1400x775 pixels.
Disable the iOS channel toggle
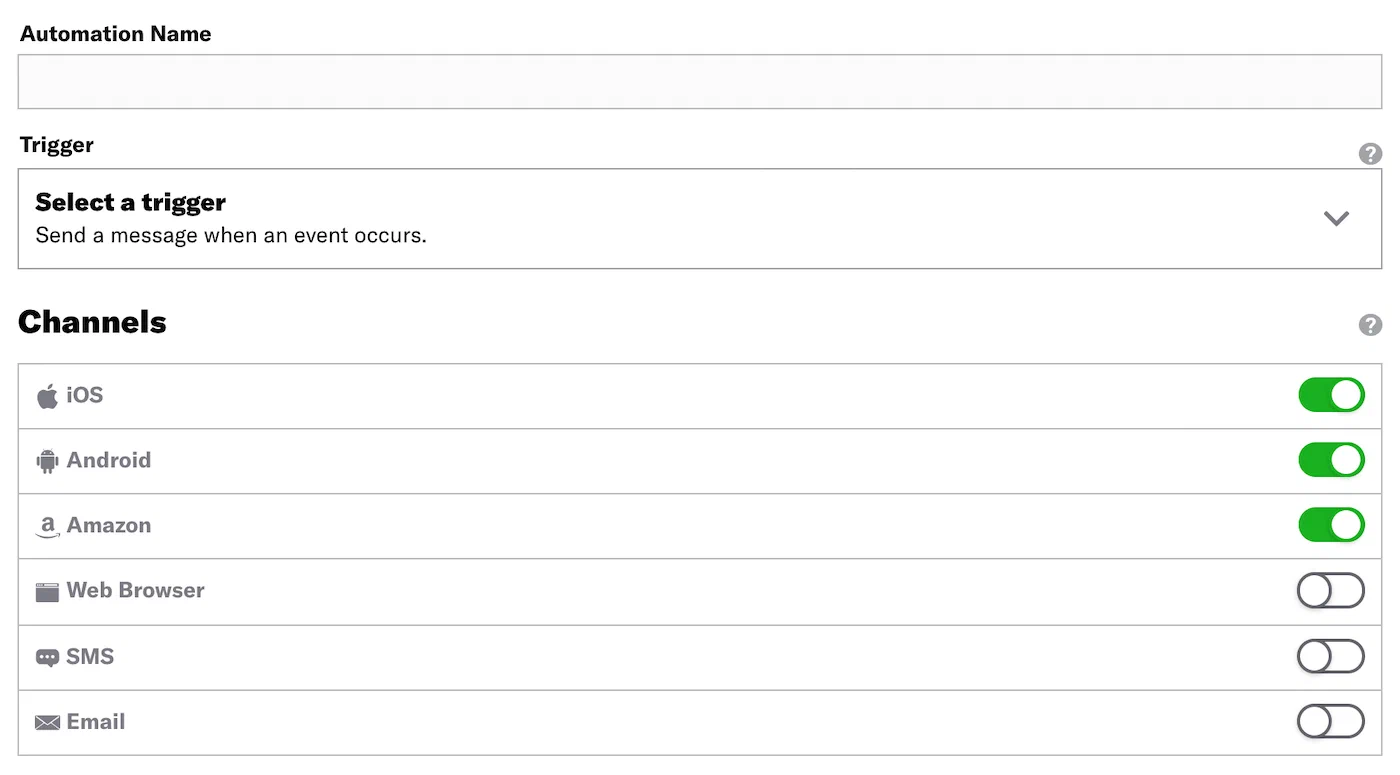(1331, 394)
